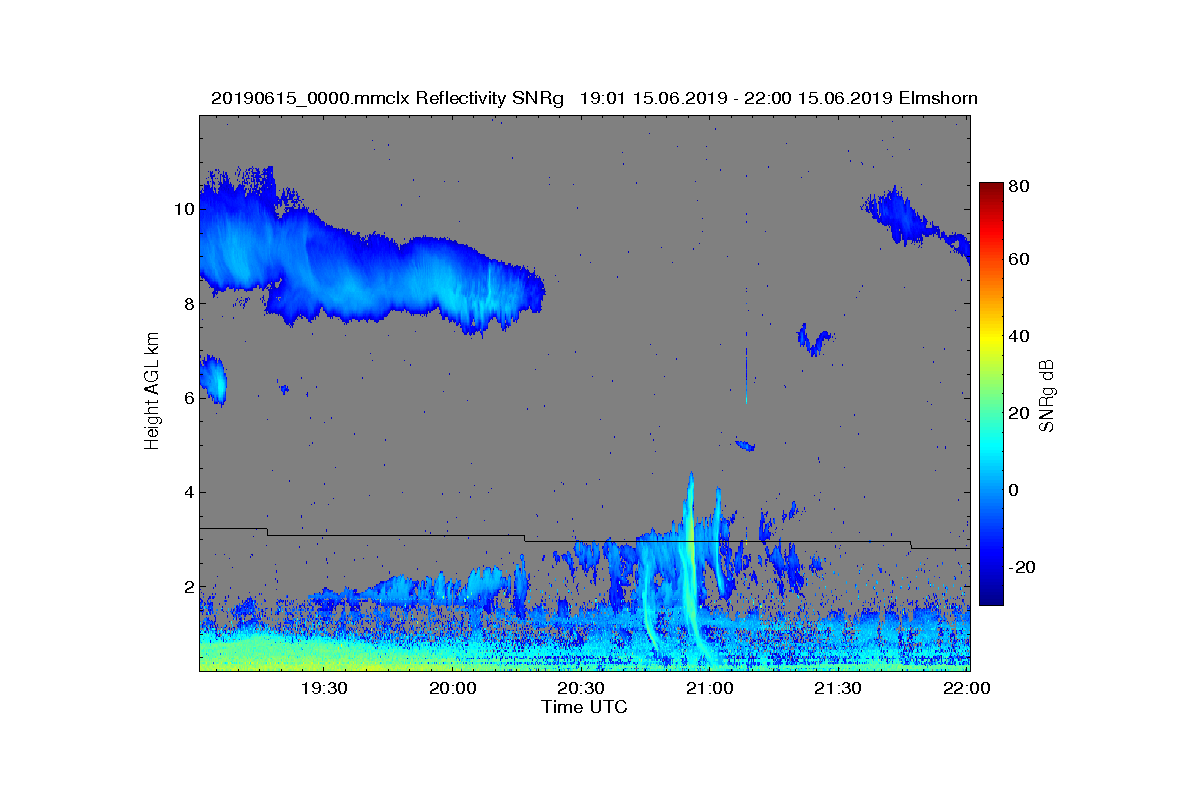This screenshot has width=1200, height=800.
Task: Click the 'Height AGL km' y-axis label
Action: [x=152, y=392]
